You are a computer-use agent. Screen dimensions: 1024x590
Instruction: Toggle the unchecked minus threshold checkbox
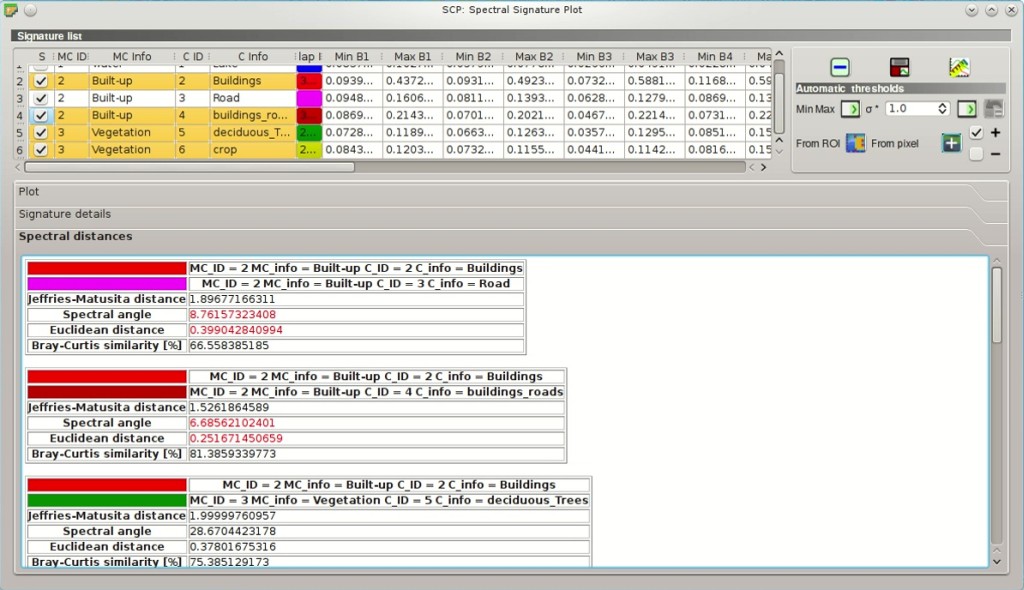[x=976, y=154]
